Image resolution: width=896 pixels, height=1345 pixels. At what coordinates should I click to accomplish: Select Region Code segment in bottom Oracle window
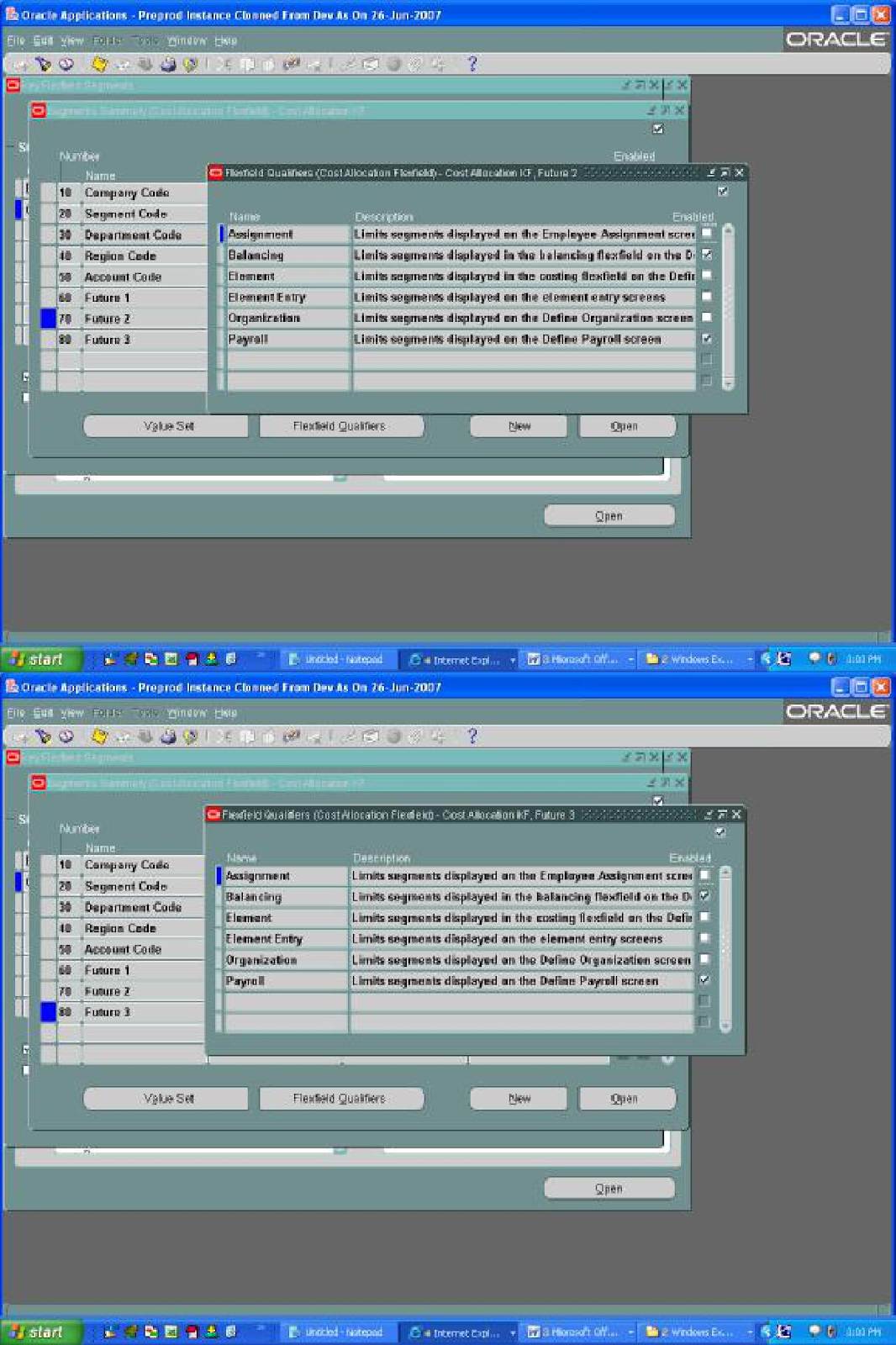tap(143, 928)
